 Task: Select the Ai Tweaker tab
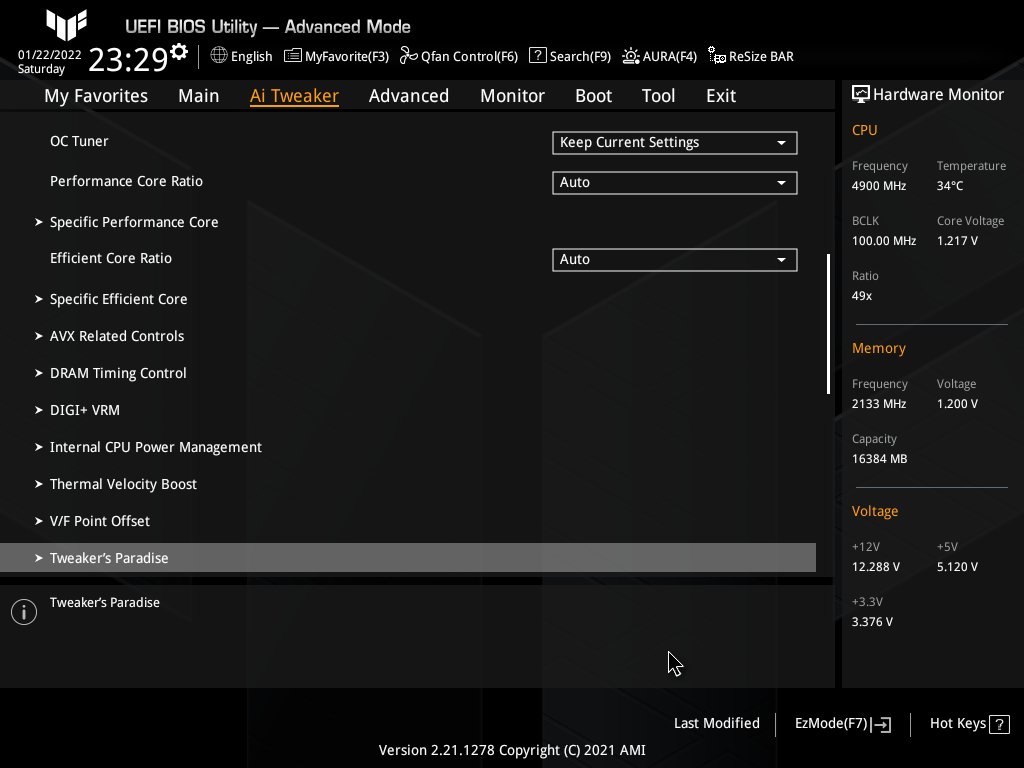pyautogui.click(x=294, y=95)
